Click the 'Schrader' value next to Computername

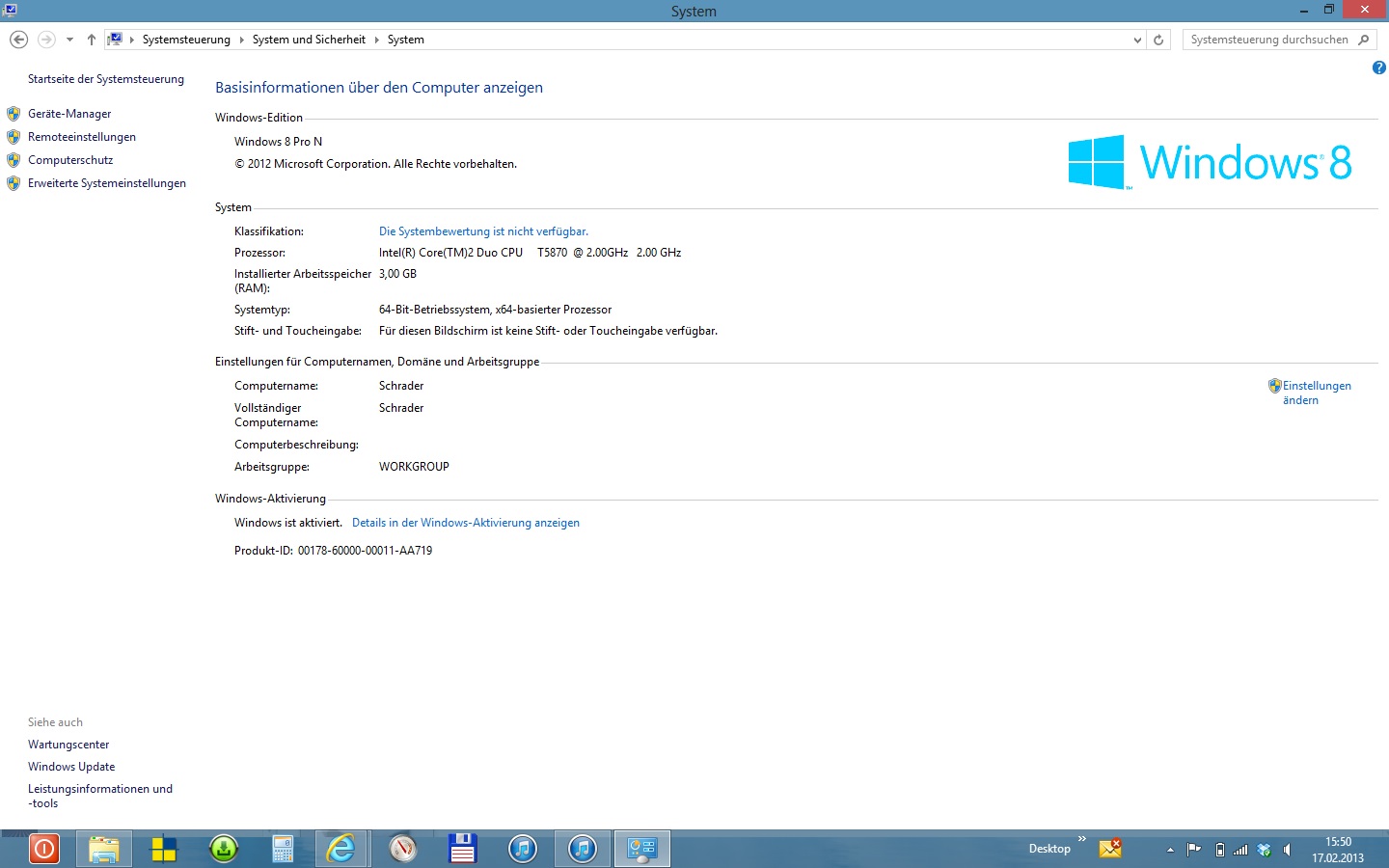pyautogui.click(x=401, y=386)
